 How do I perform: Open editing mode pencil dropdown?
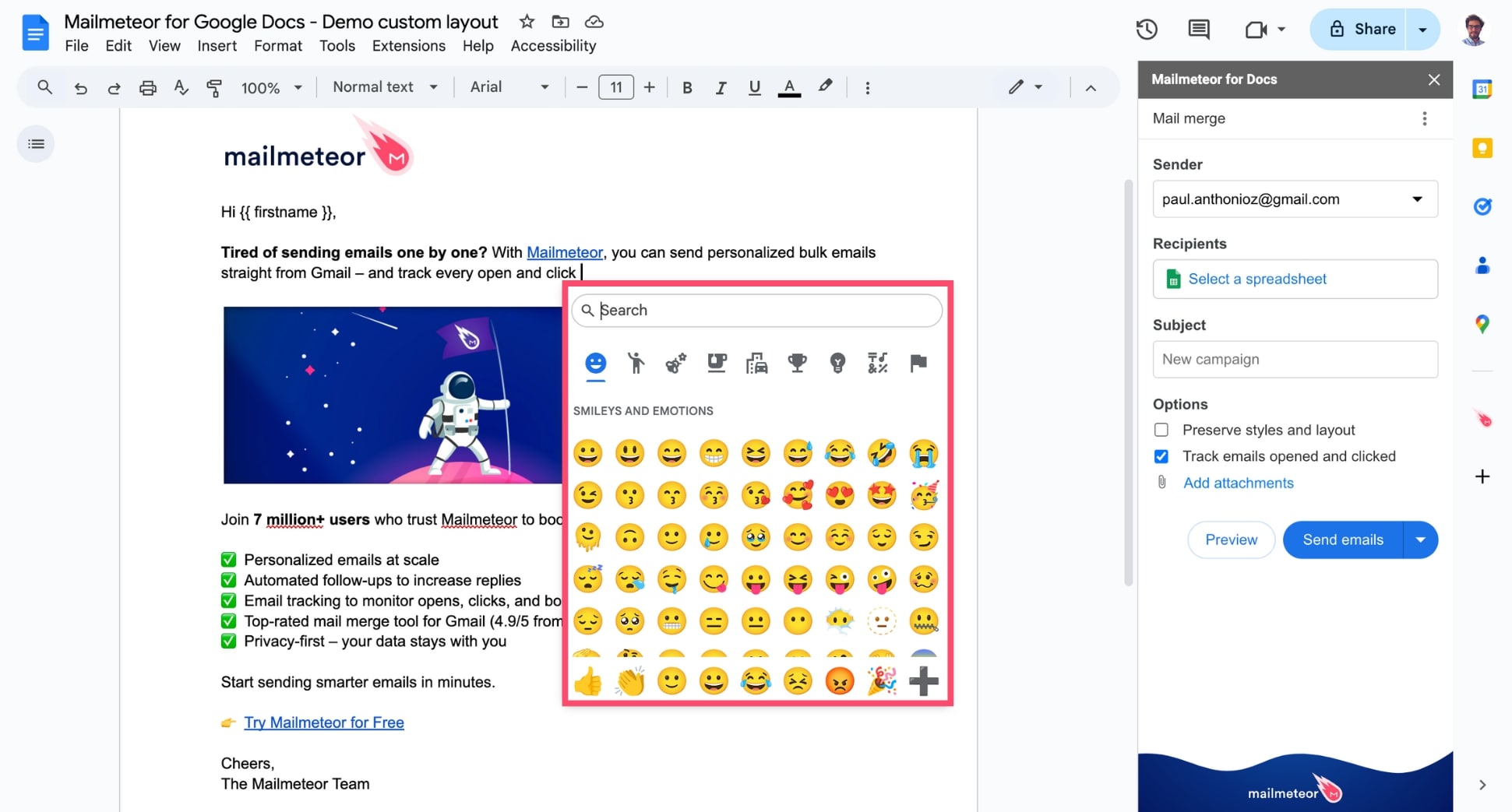1025,87
